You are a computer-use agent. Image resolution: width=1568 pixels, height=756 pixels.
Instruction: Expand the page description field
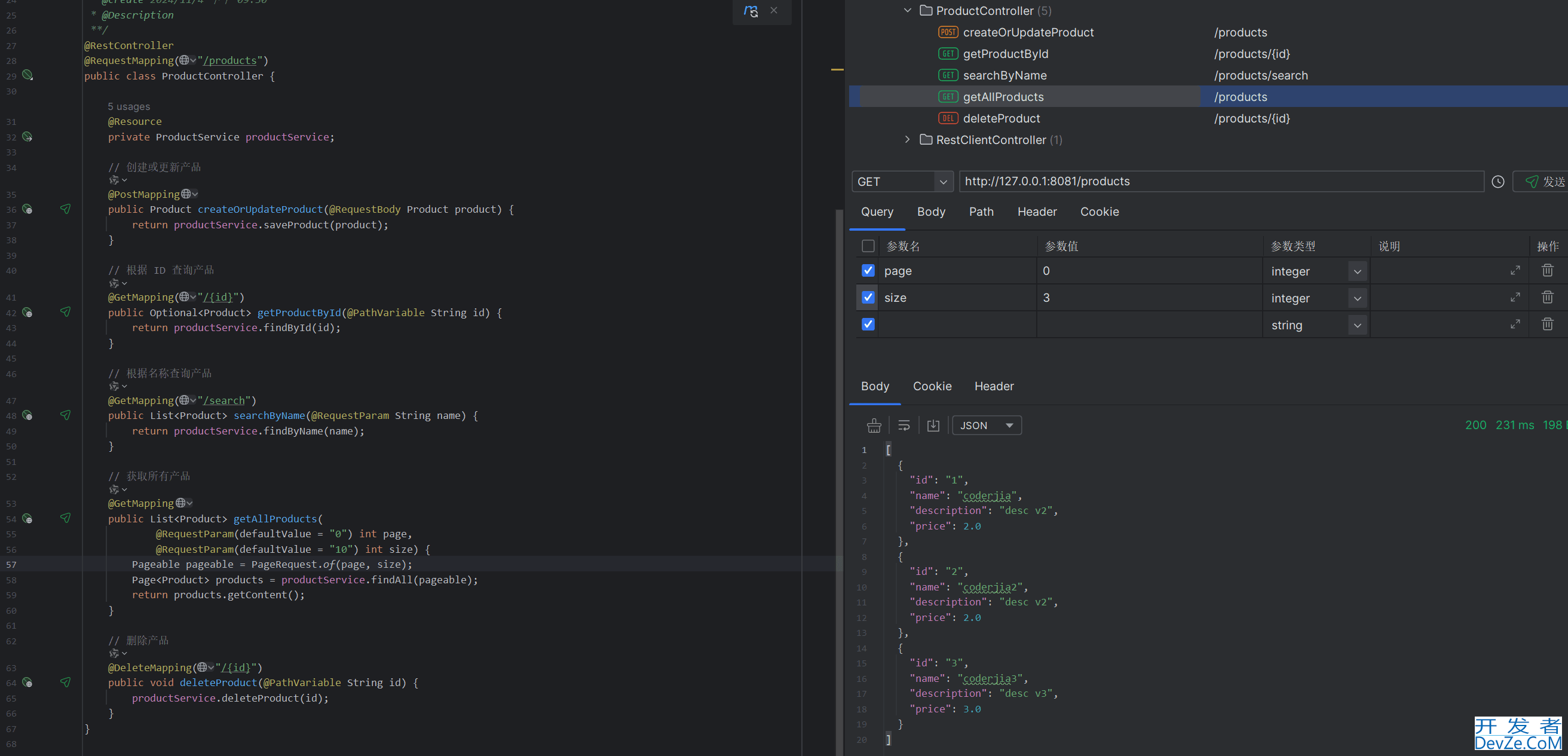click(x=1515, y=270)
